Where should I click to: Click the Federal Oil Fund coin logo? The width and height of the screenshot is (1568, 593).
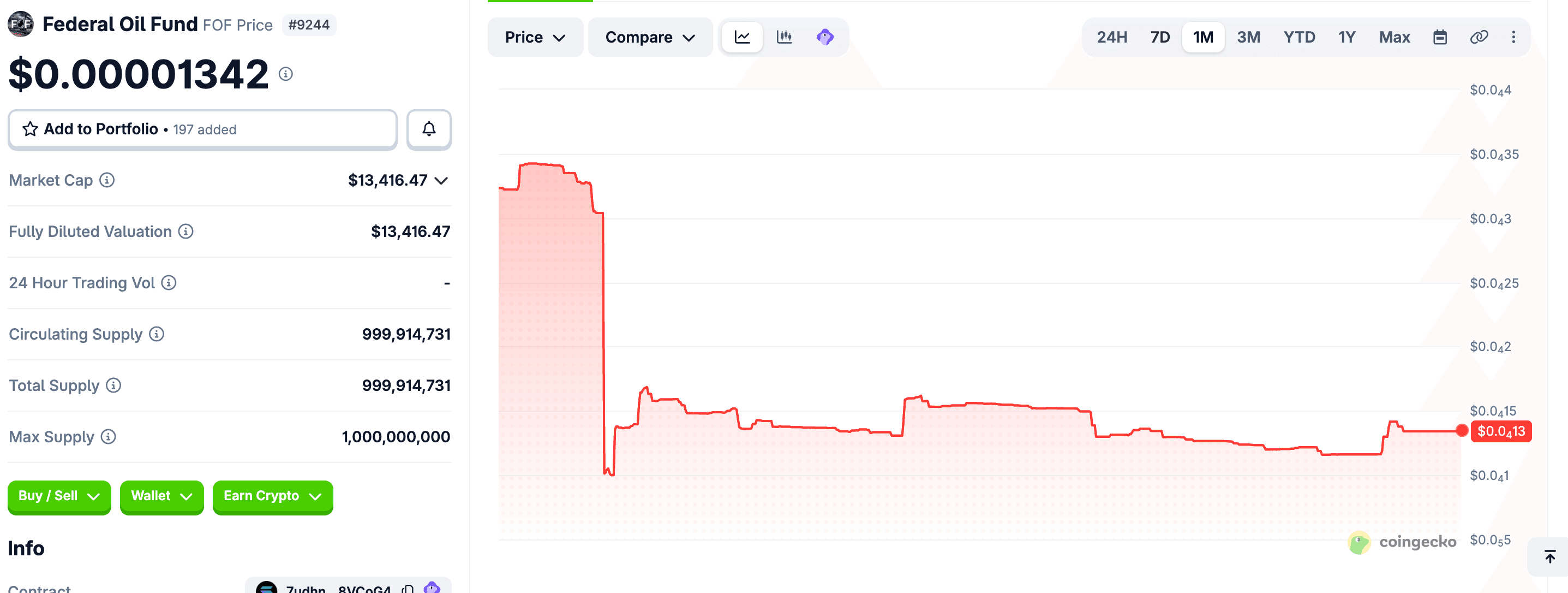click(21, 25)
